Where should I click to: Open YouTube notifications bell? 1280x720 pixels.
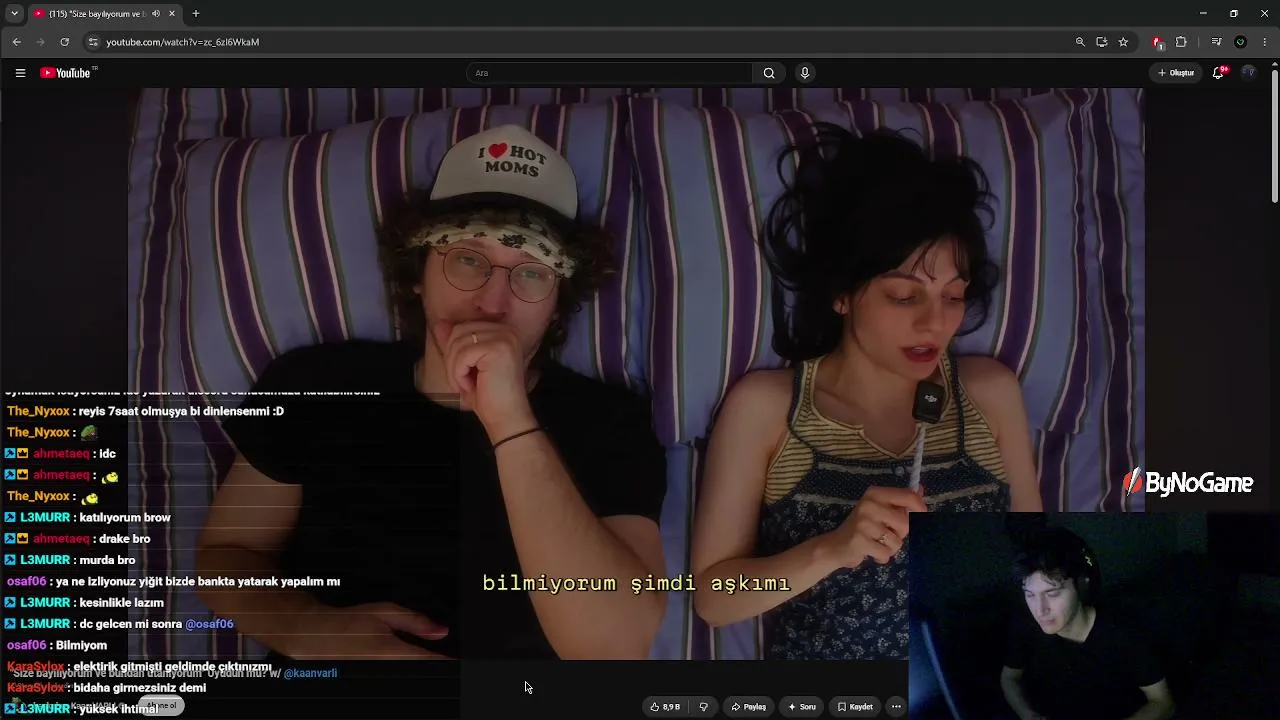1218,73
